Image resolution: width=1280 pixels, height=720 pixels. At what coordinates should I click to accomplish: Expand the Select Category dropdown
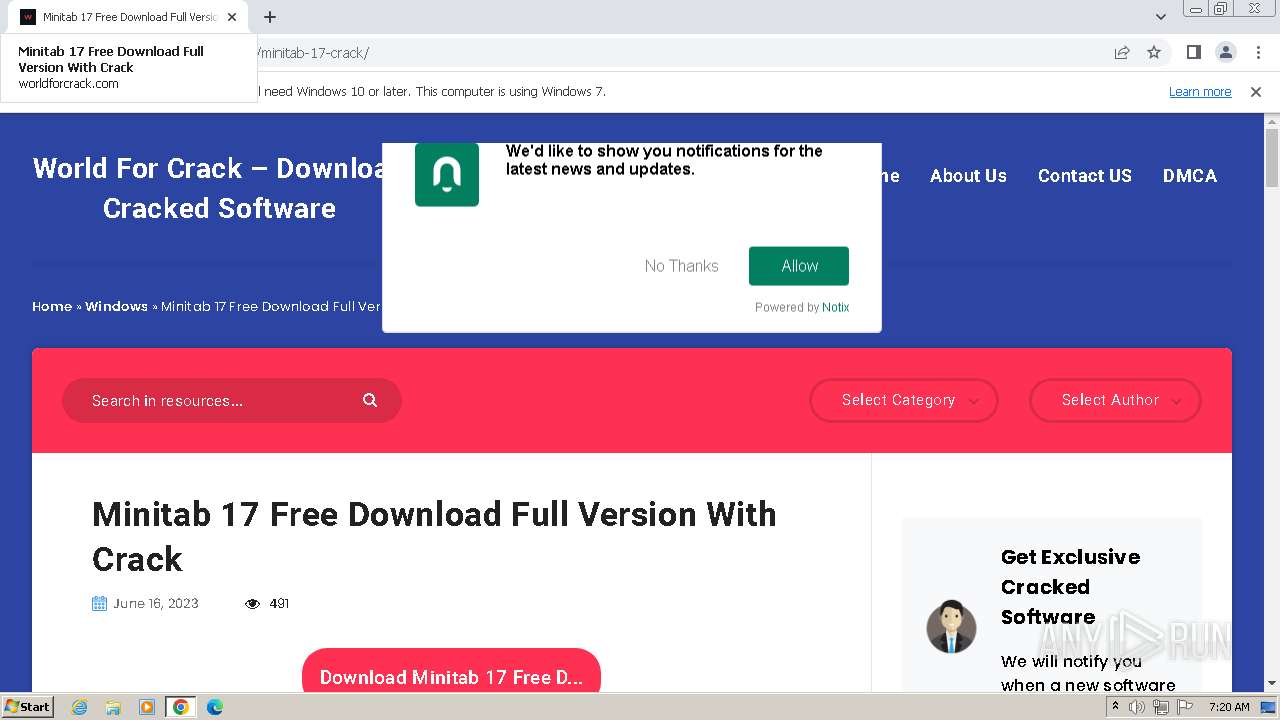(x=904, y=400)
